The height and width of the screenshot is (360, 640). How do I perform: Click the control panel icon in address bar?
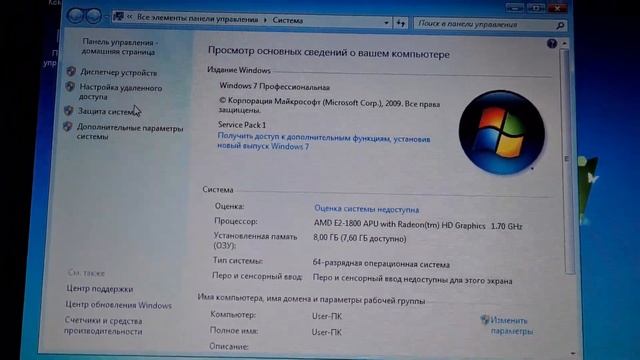pyautogui.click(x=118, y=17)
